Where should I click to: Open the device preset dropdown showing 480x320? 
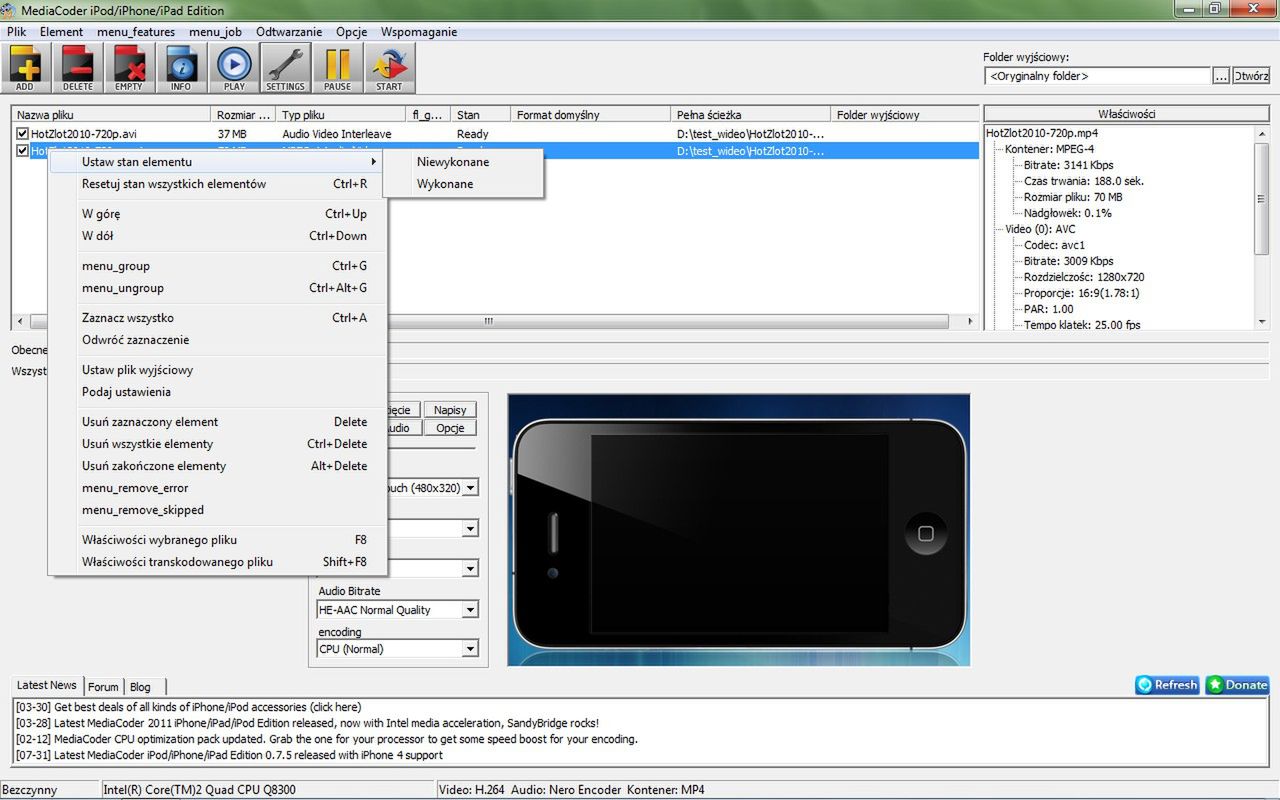tap(470, 488)
